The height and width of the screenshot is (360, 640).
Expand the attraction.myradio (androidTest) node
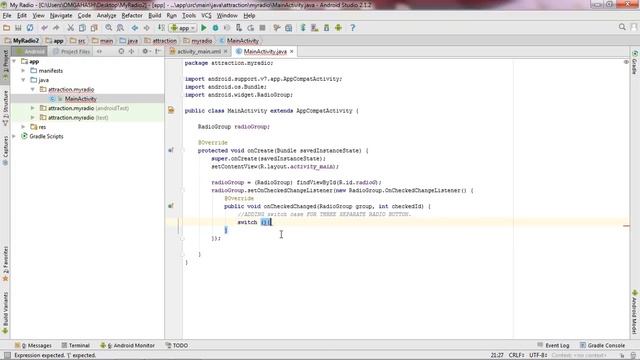point(33,108)
